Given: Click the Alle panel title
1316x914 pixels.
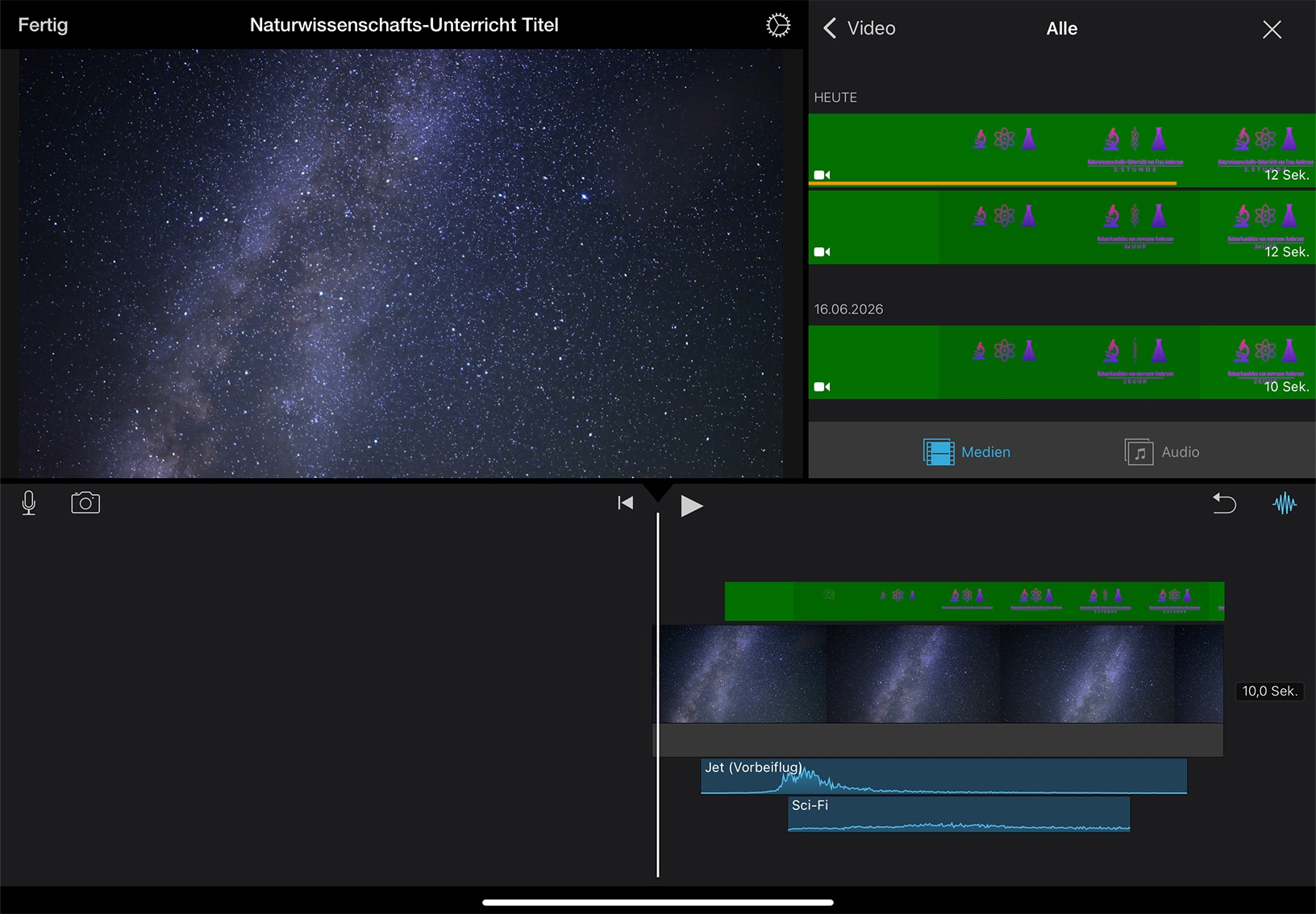Looking at the screenshot, I should (x=1062, y=29).
